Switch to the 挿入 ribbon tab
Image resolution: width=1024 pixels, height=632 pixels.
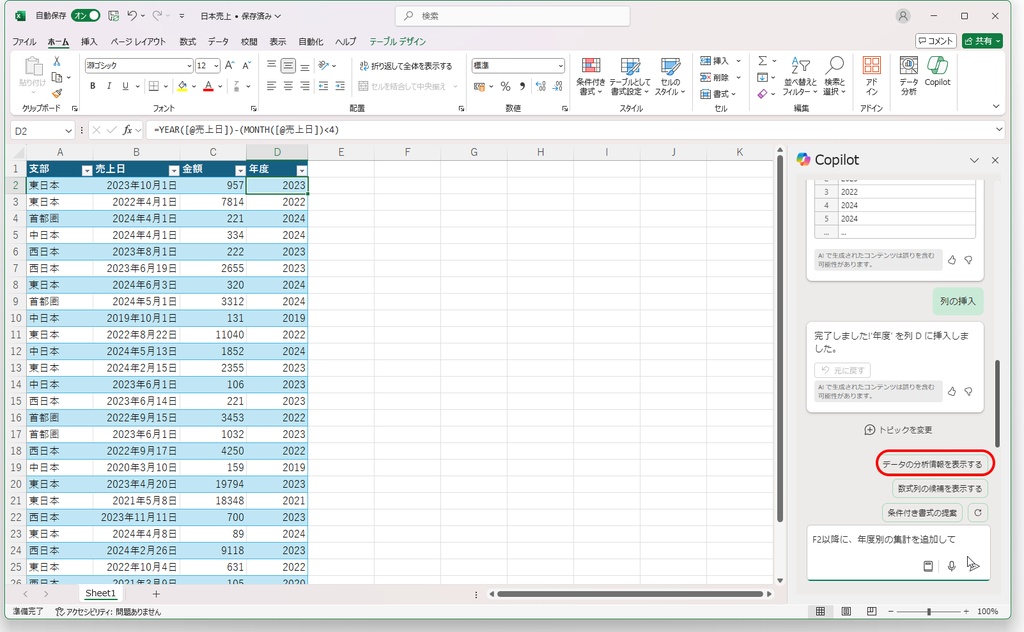[89, 41]
